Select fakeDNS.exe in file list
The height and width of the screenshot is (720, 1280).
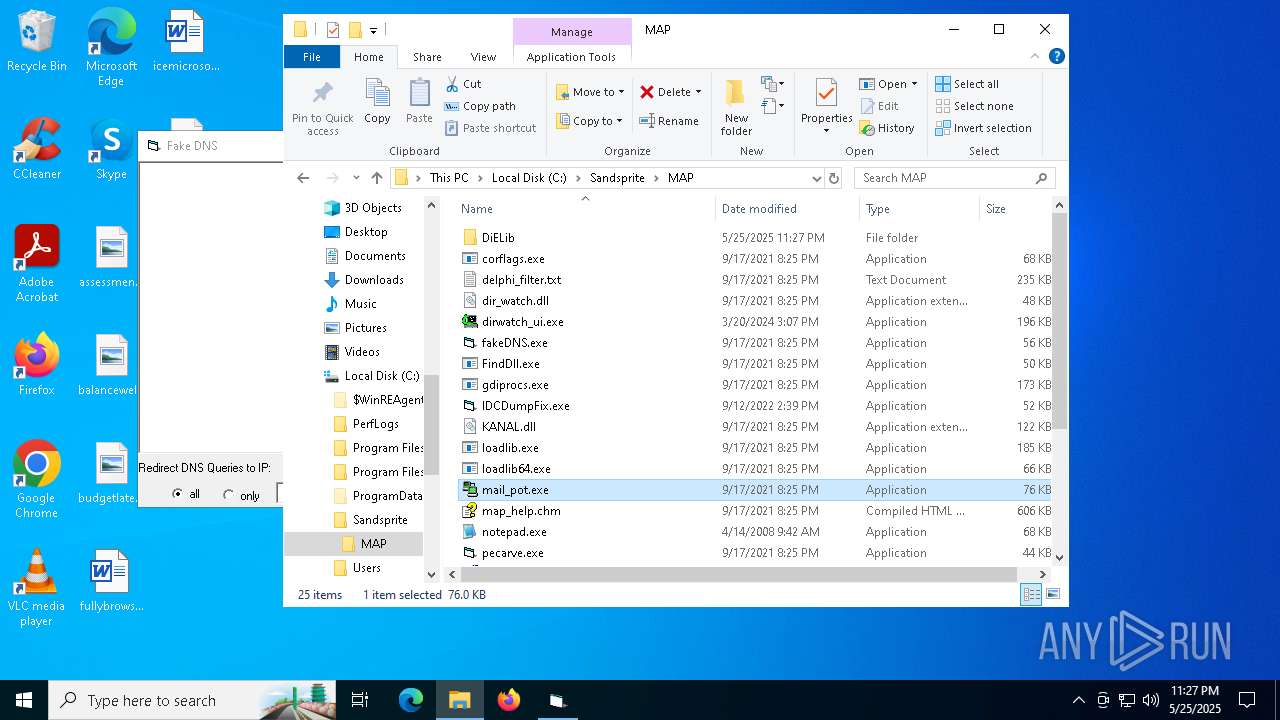pyautogui.click(x=514, y=343)
